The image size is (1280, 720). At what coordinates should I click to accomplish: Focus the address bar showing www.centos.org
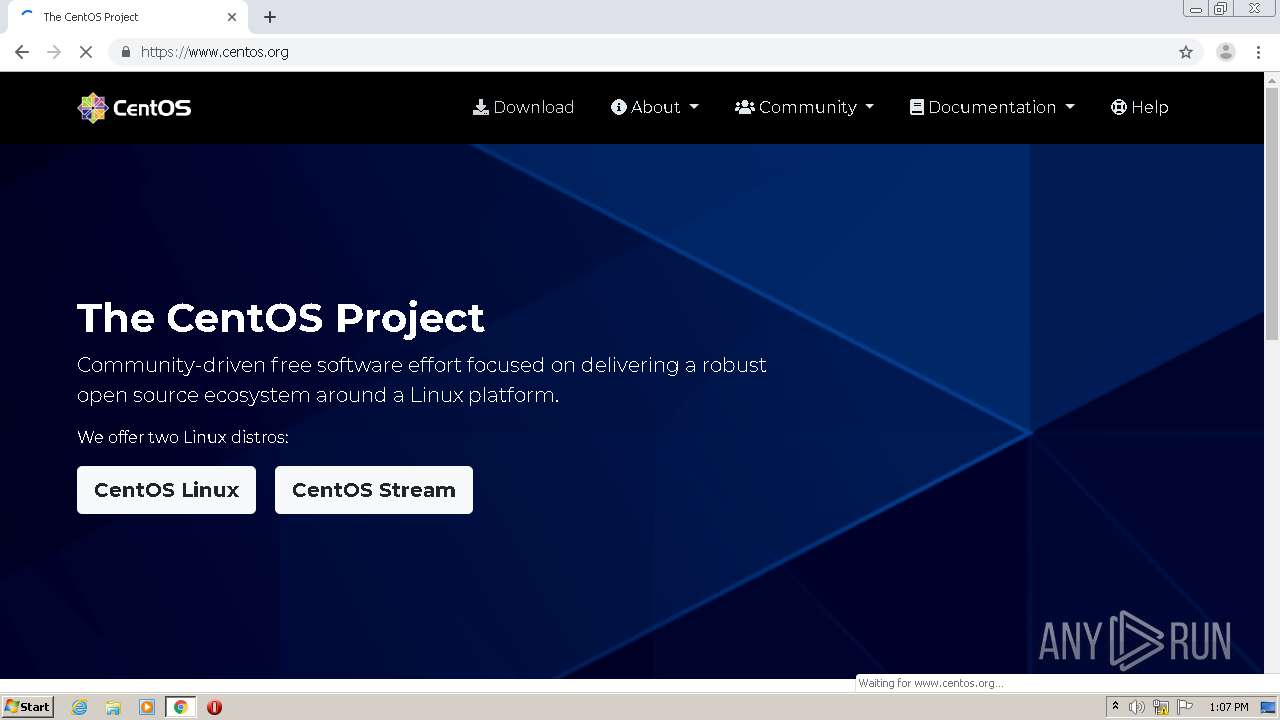pos(640,52)
